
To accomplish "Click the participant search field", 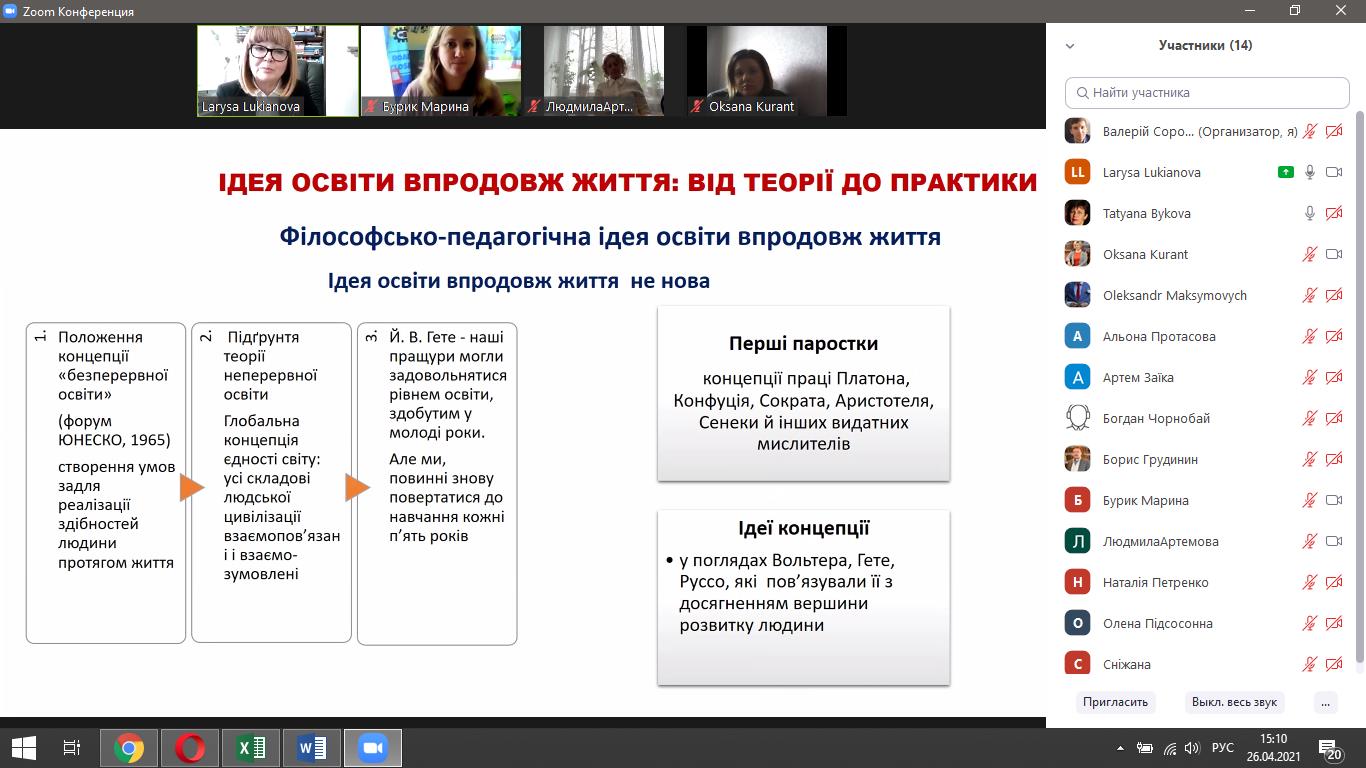I will coord(1207,93).
